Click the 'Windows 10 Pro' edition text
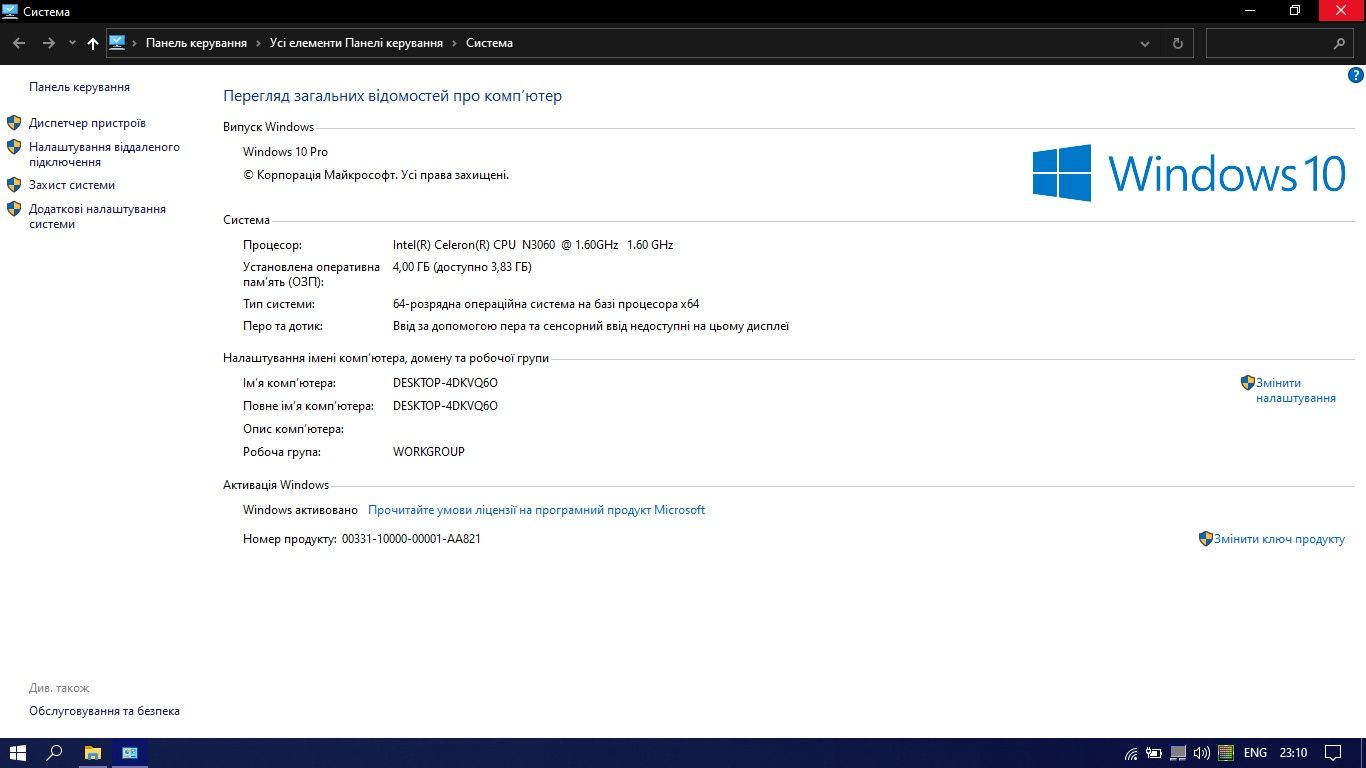 click(285, 152)
